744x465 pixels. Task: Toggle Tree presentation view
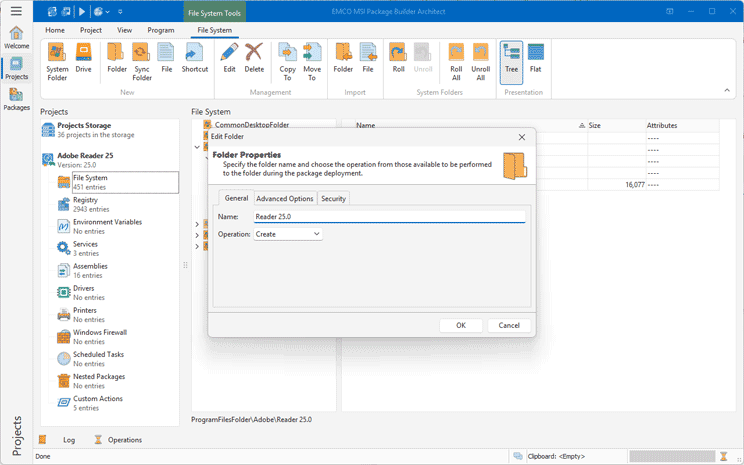[511, 59]
